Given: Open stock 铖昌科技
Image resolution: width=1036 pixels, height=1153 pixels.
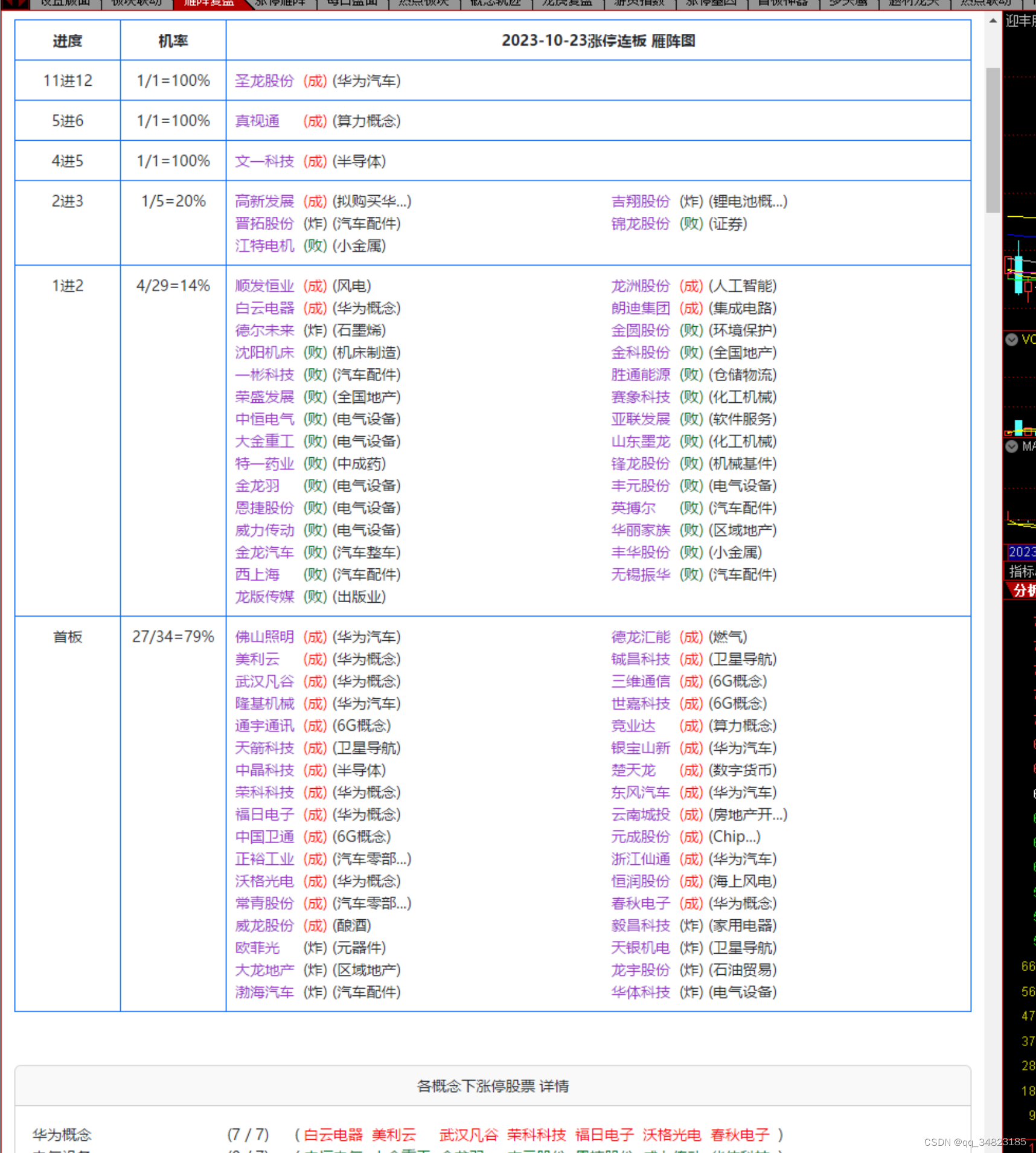Looking at the screenshot, I should point(641,660).
